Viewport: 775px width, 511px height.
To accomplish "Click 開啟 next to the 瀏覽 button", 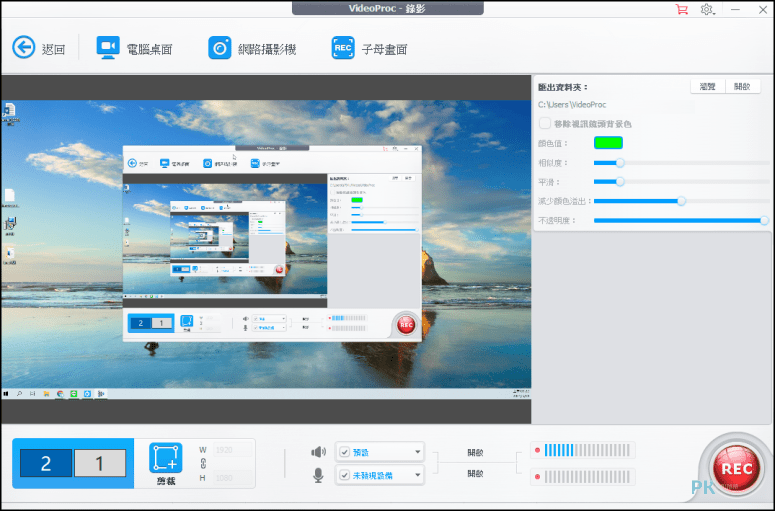I will 742,86.
